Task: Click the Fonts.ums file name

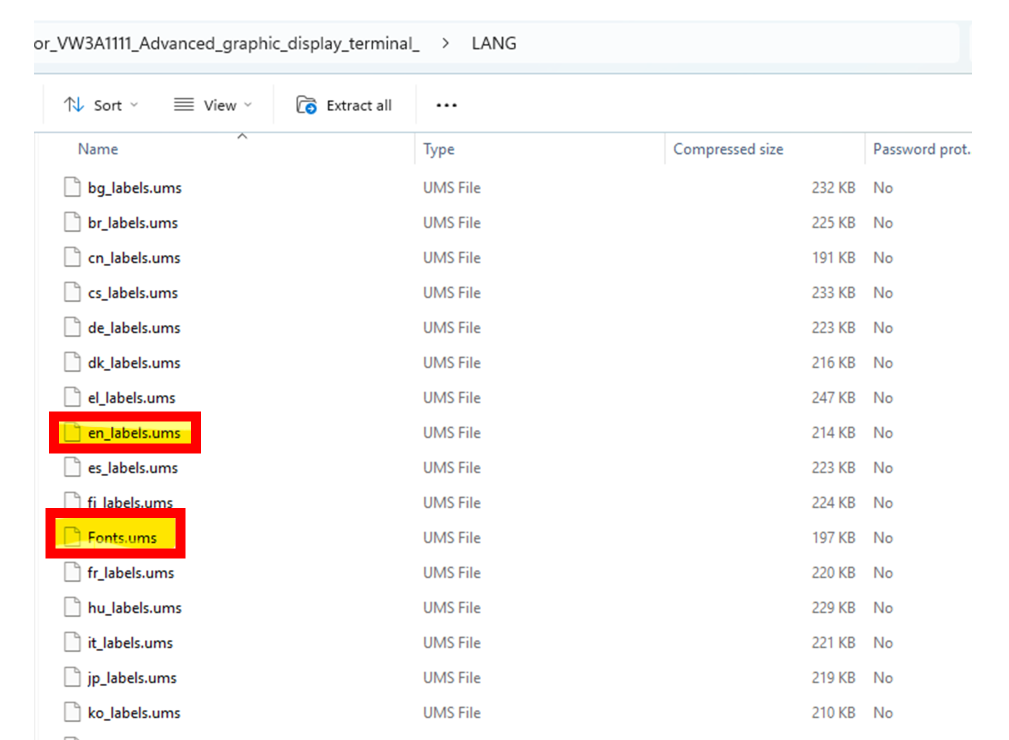Action: (122, 537)
